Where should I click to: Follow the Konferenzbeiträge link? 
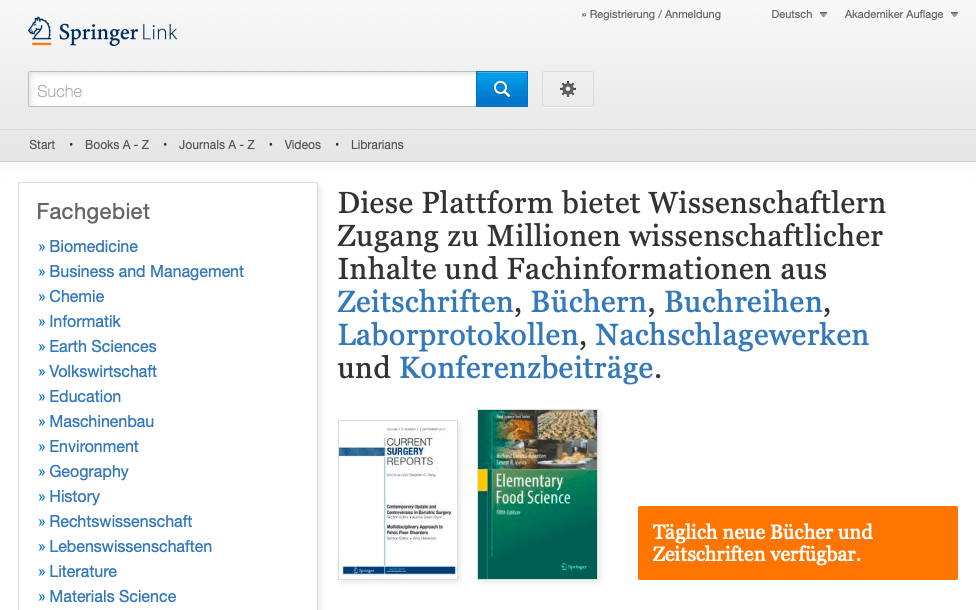(527, 368)
